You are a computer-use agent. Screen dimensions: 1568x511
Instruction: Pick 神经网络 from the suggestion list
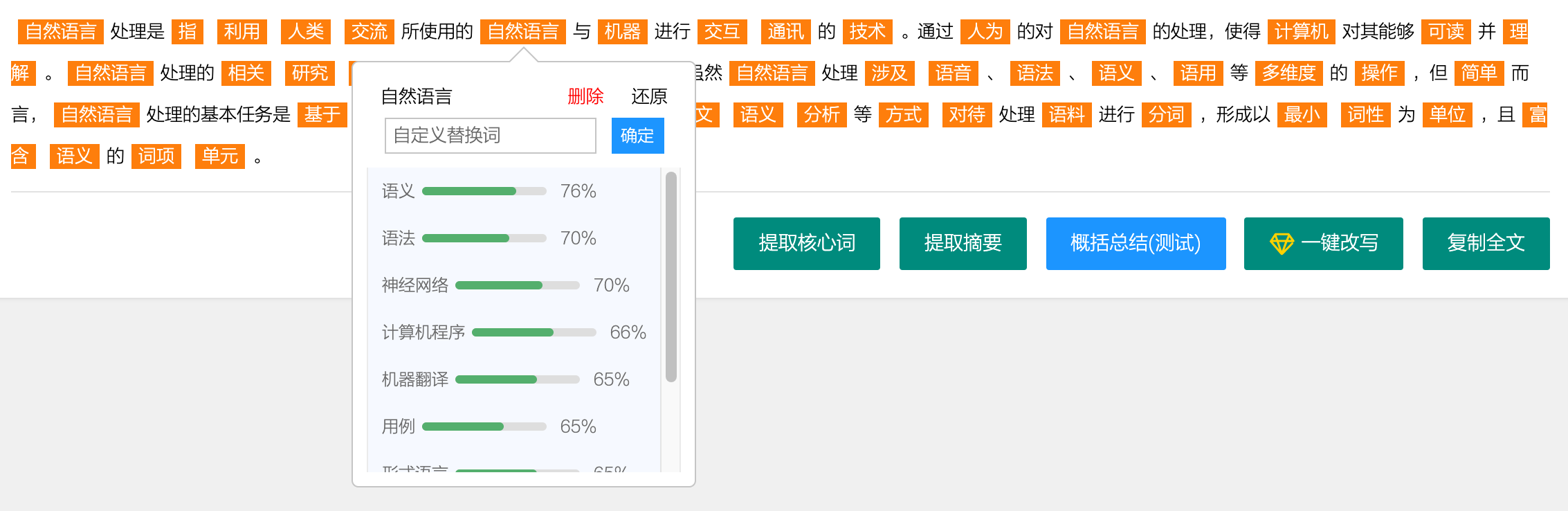(415, 285)
